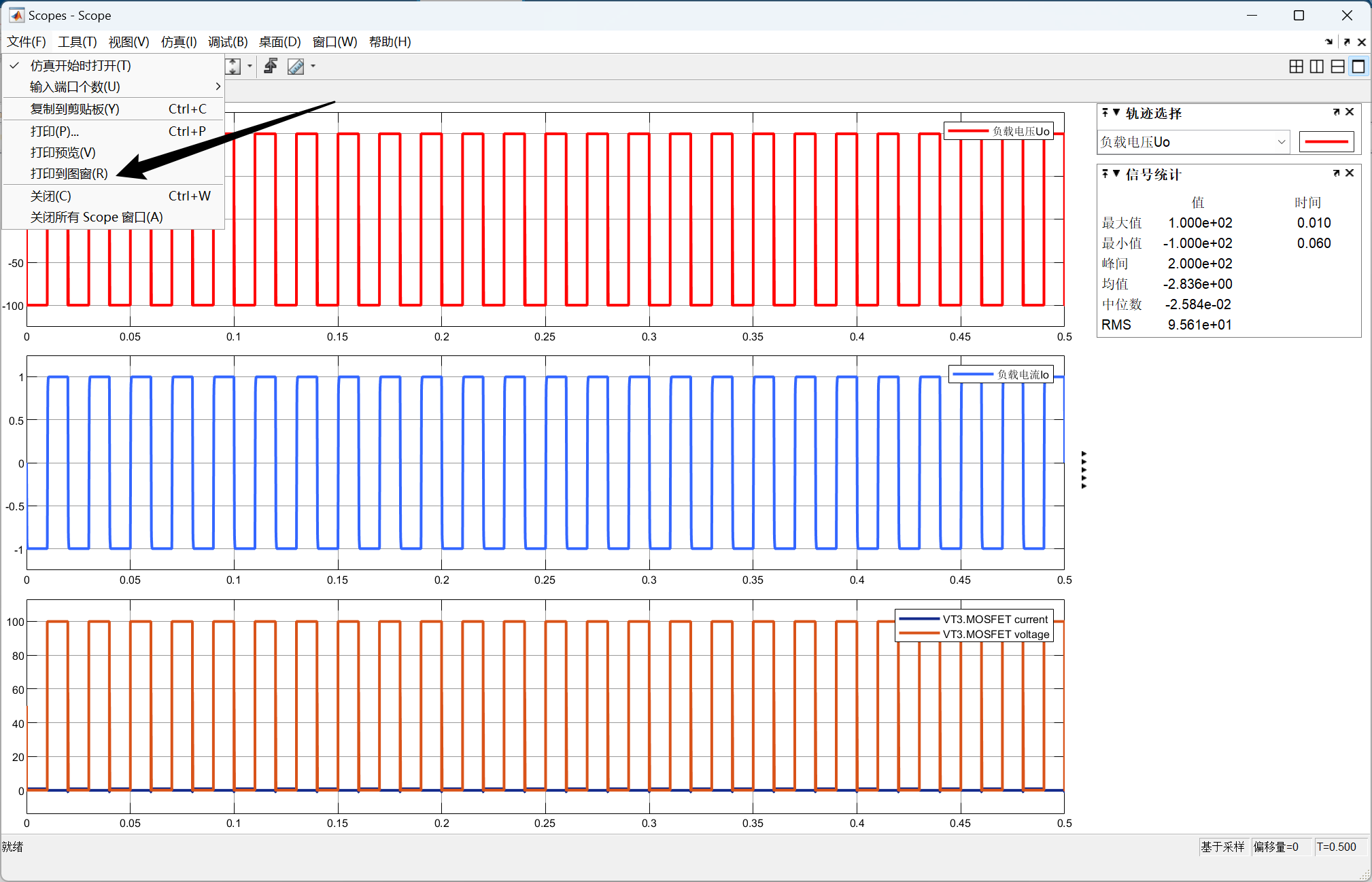This screenshot has width=1372, height=882.
Task: Click the Triggers toolbar icon
Action: point(271,66)
